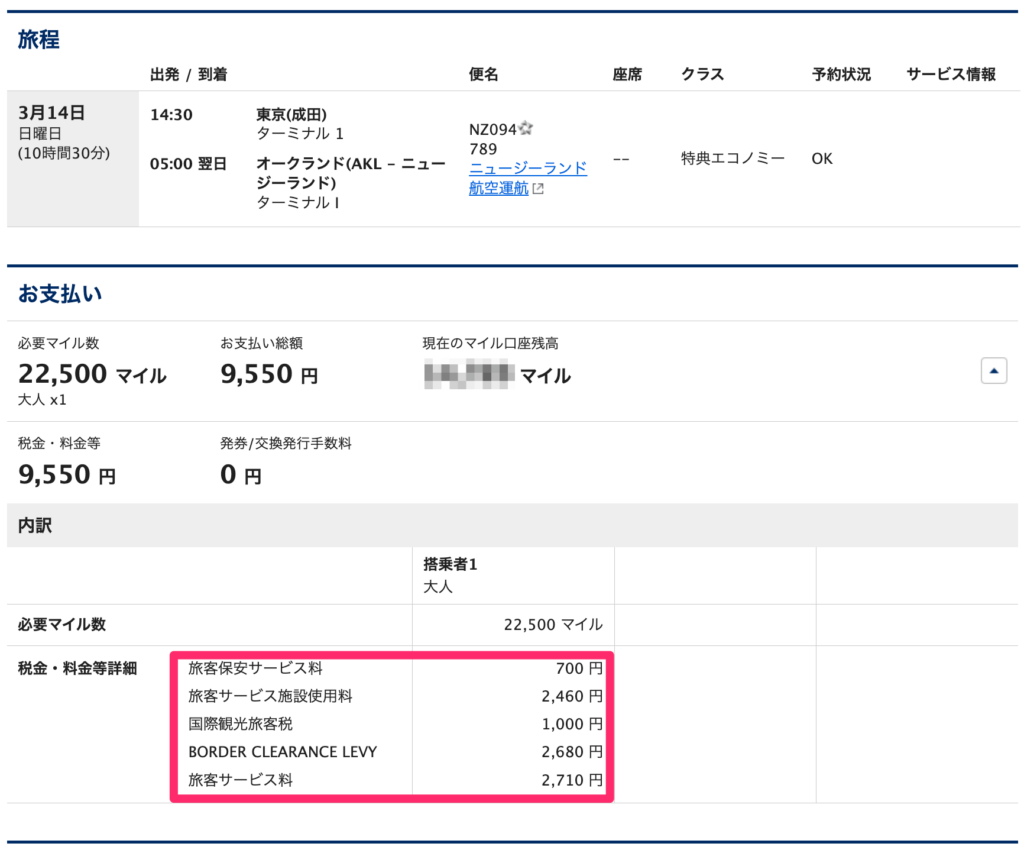Click the Star Alliance icon next to NZ094

coord(526,128)
